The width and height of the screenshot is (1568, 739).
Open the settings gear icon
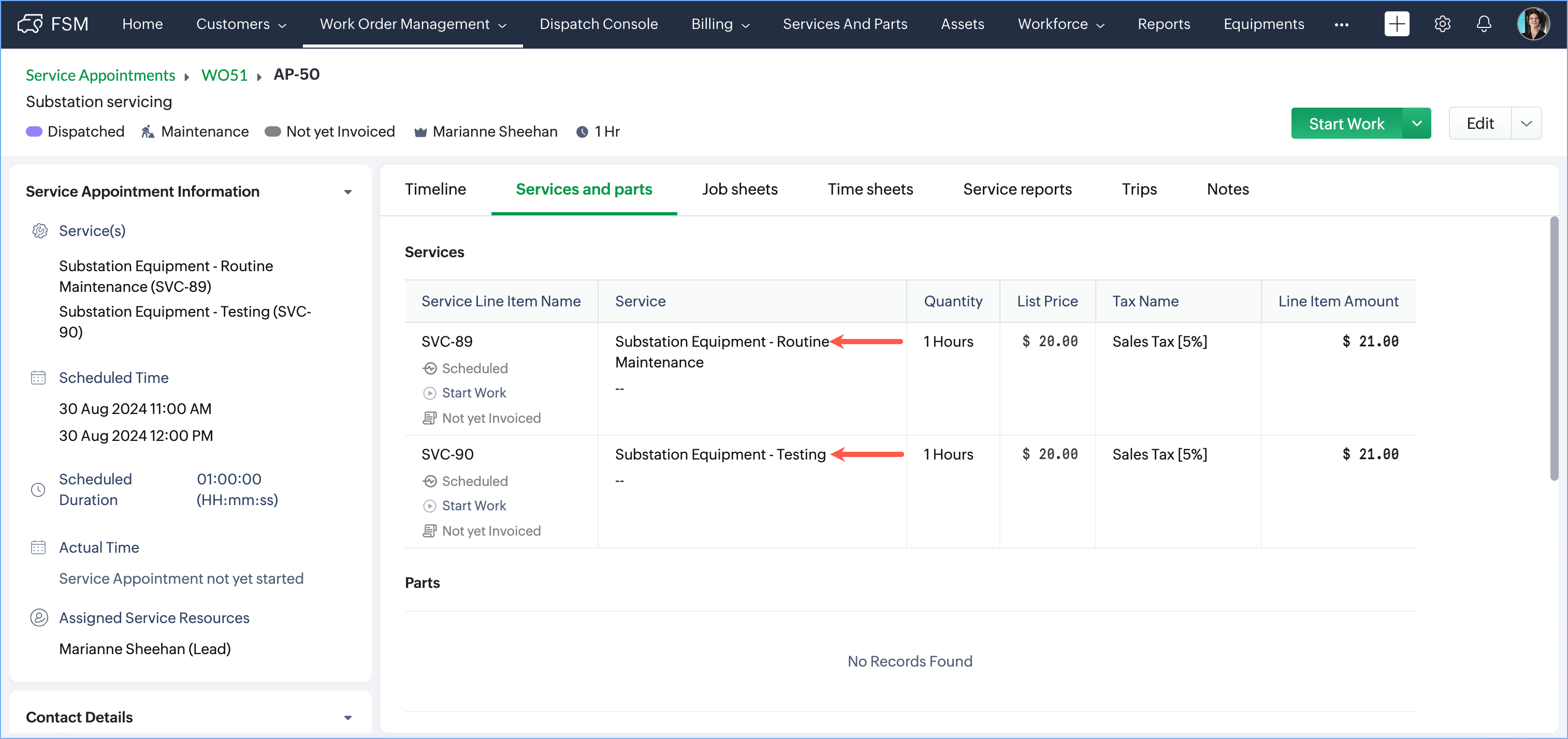[1442, 24]
